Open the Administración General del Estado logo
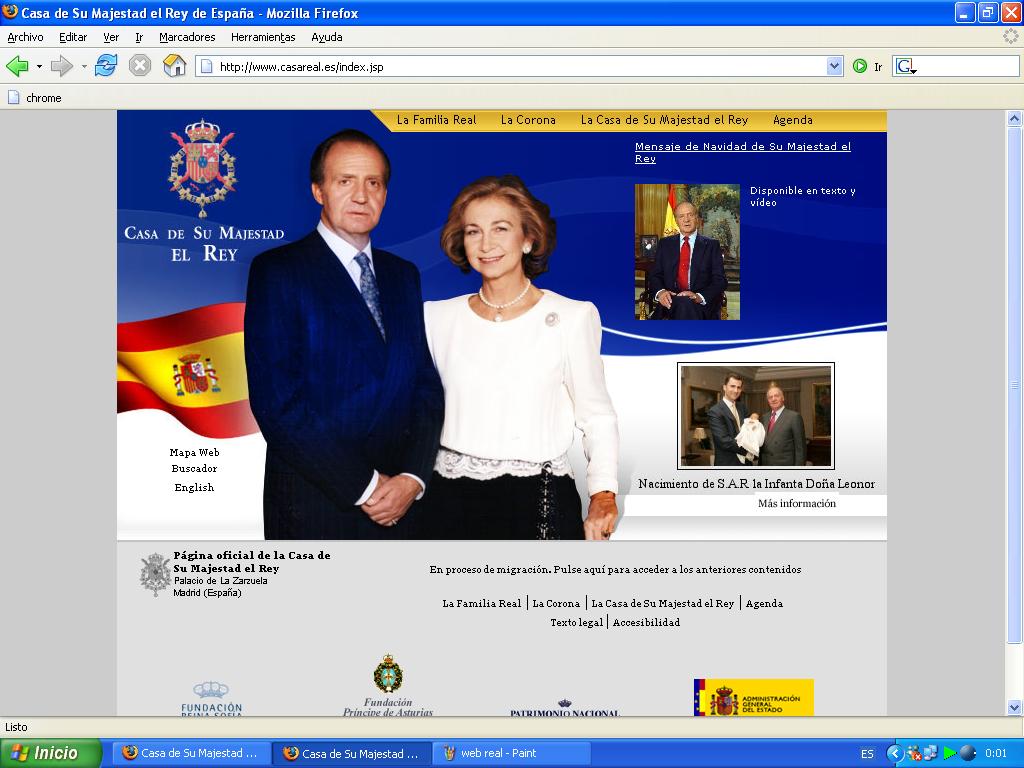Viewport: 1024px width, 768px height. click(754, 697)
